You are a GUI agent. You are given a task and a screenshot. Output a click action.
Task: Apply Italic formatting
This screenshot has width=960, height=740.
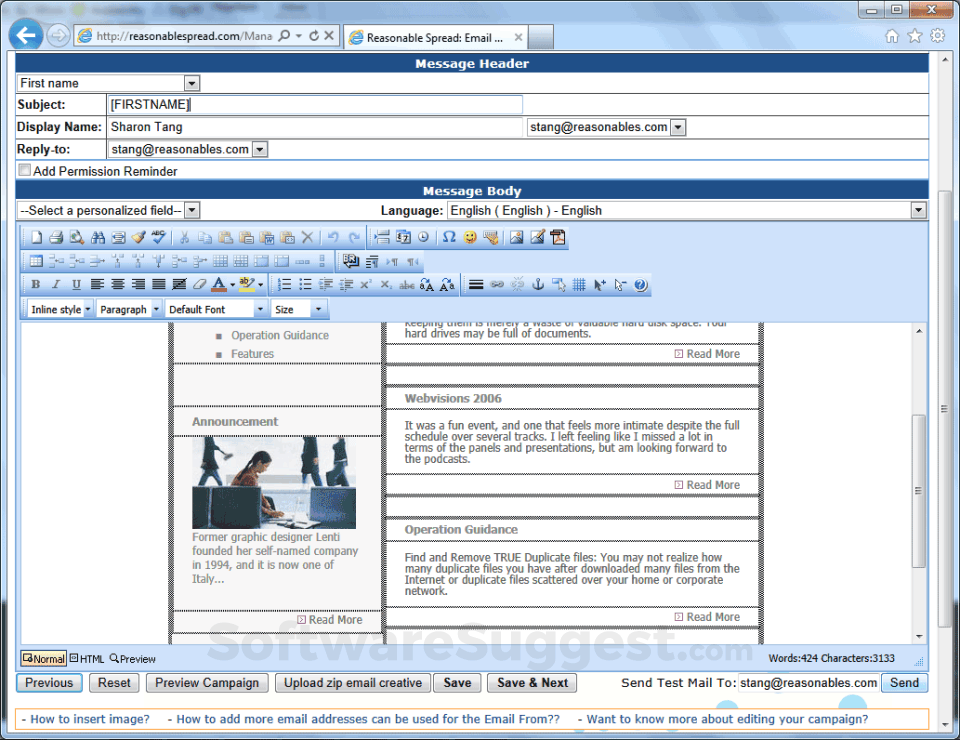click(x=56, y=285)
